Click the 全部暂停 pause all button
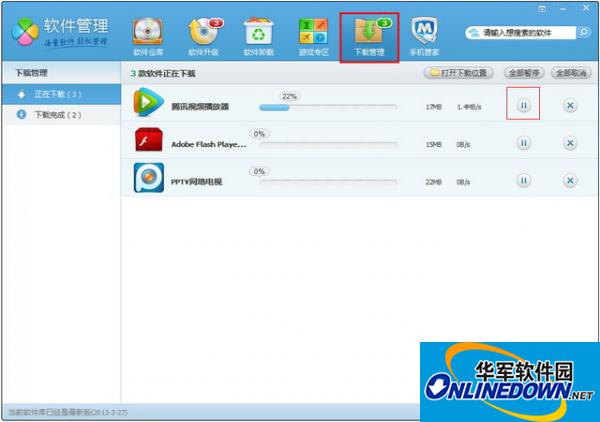Image resolution: width=600 pixels, height=422 pixels. pos(524,73)
